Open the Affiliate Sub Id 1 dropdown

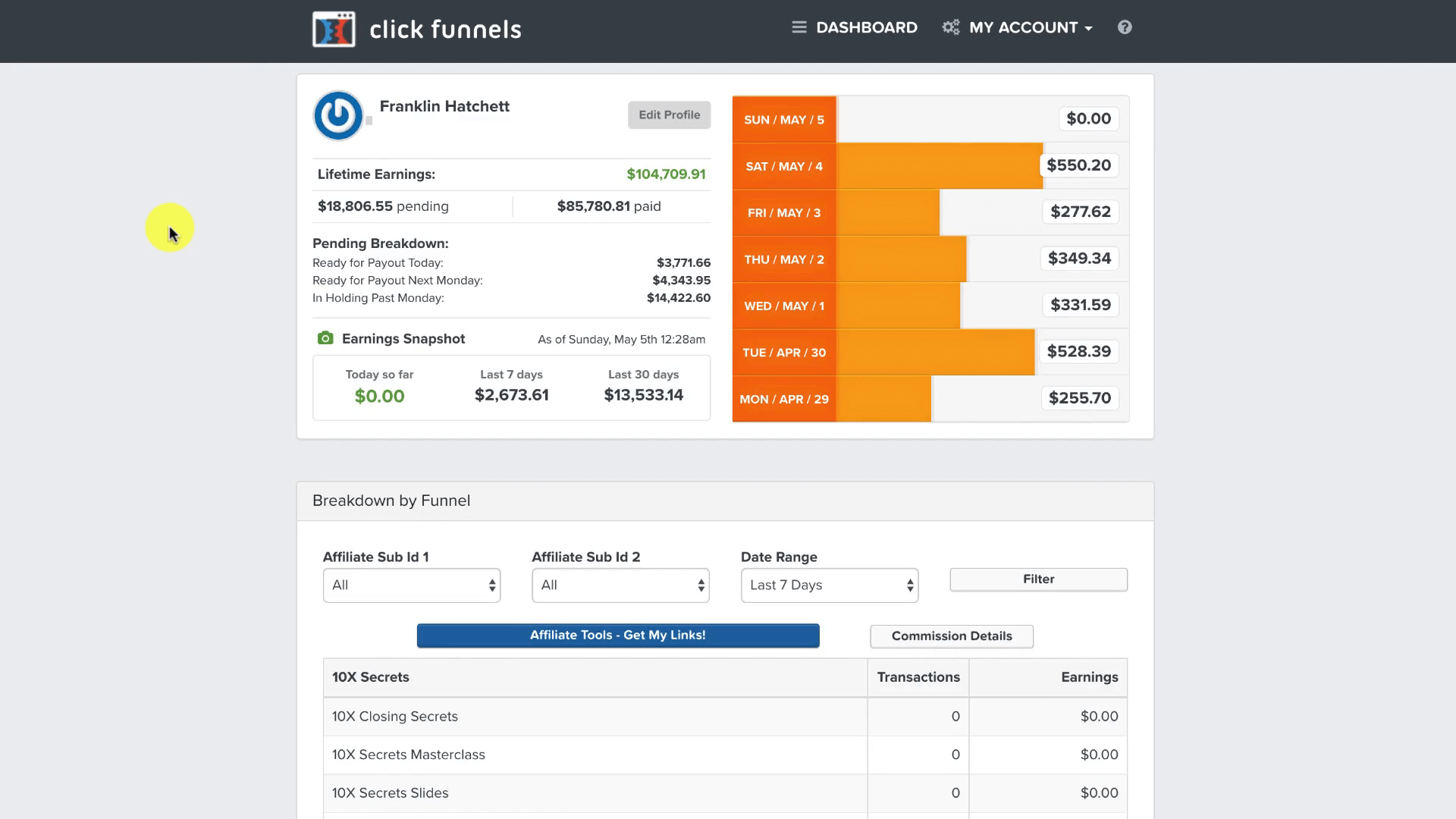click(412, 585)
